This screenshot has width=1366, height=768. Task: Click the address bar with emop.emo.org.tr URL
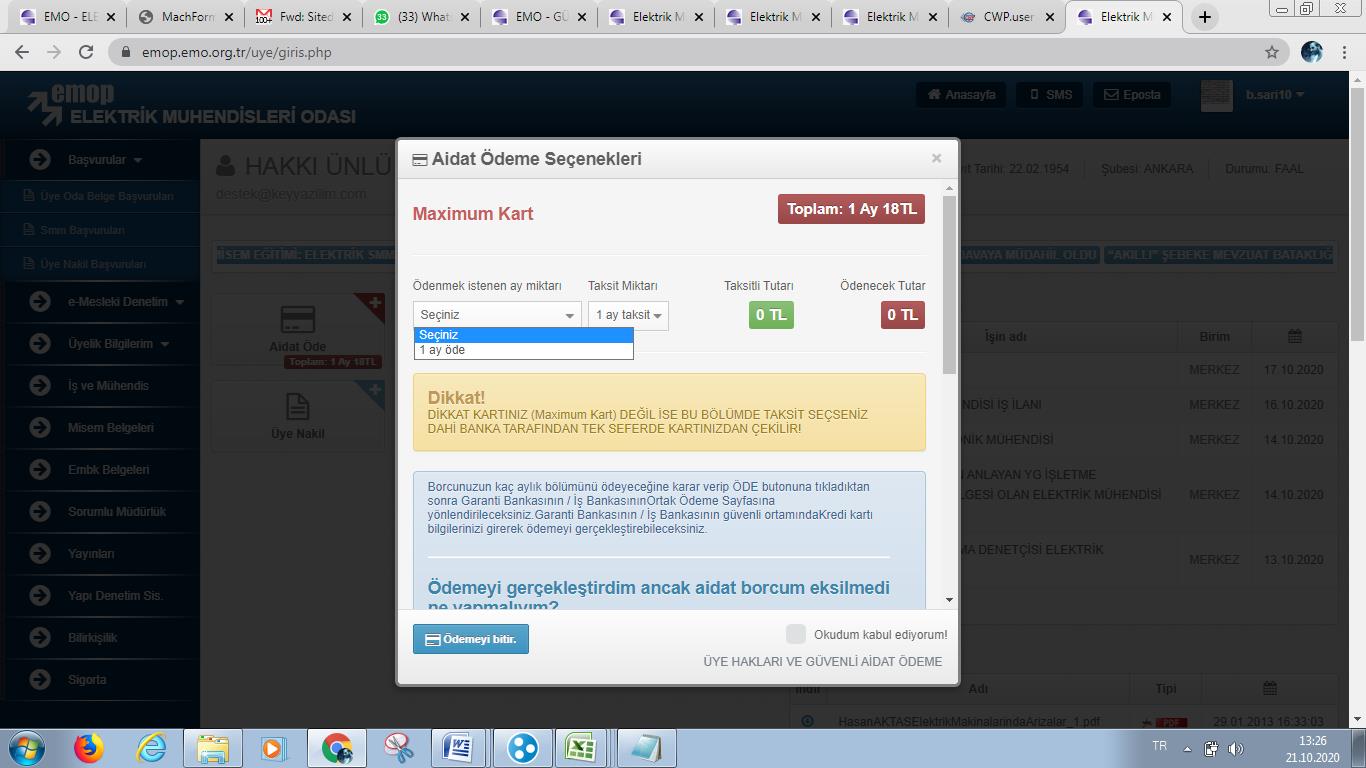tap(690, 52)
